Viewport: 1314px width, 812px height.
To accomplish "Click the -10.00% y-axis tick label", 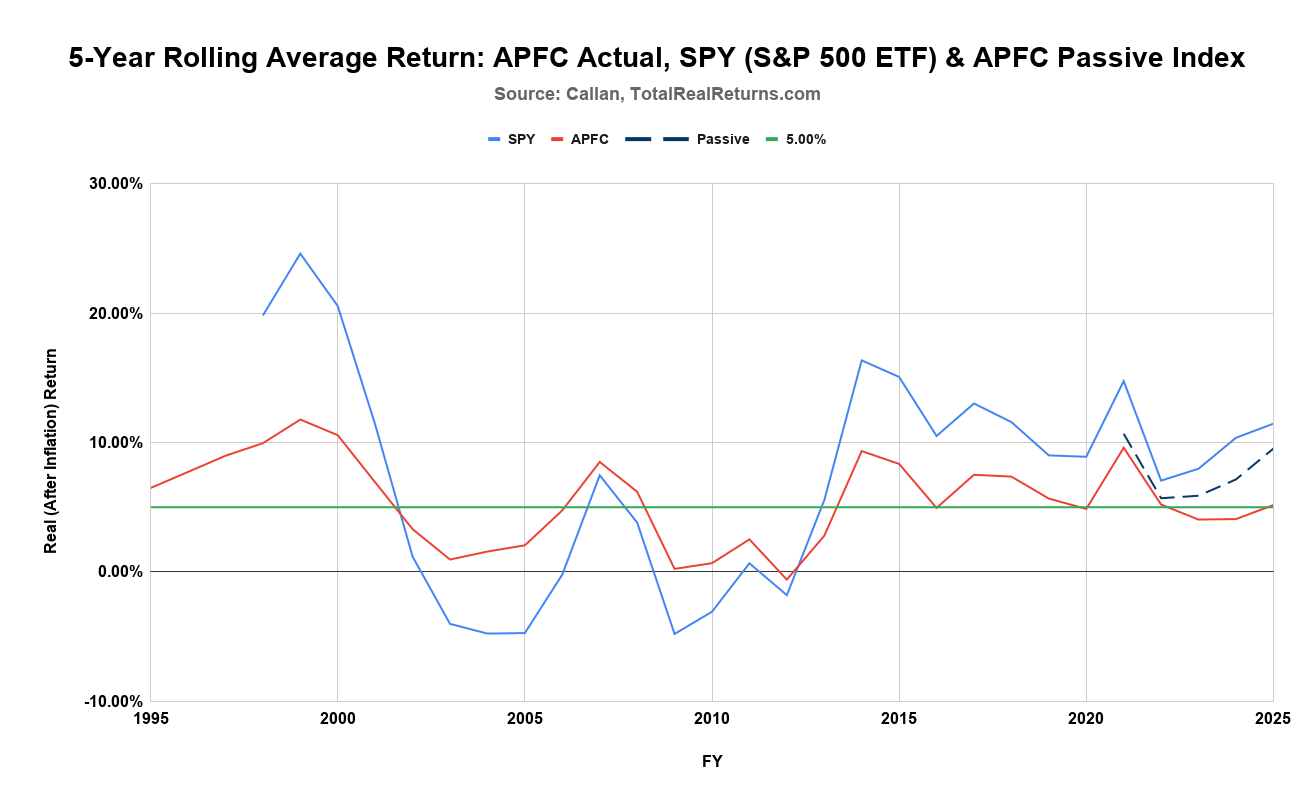I will coord(112,701).
